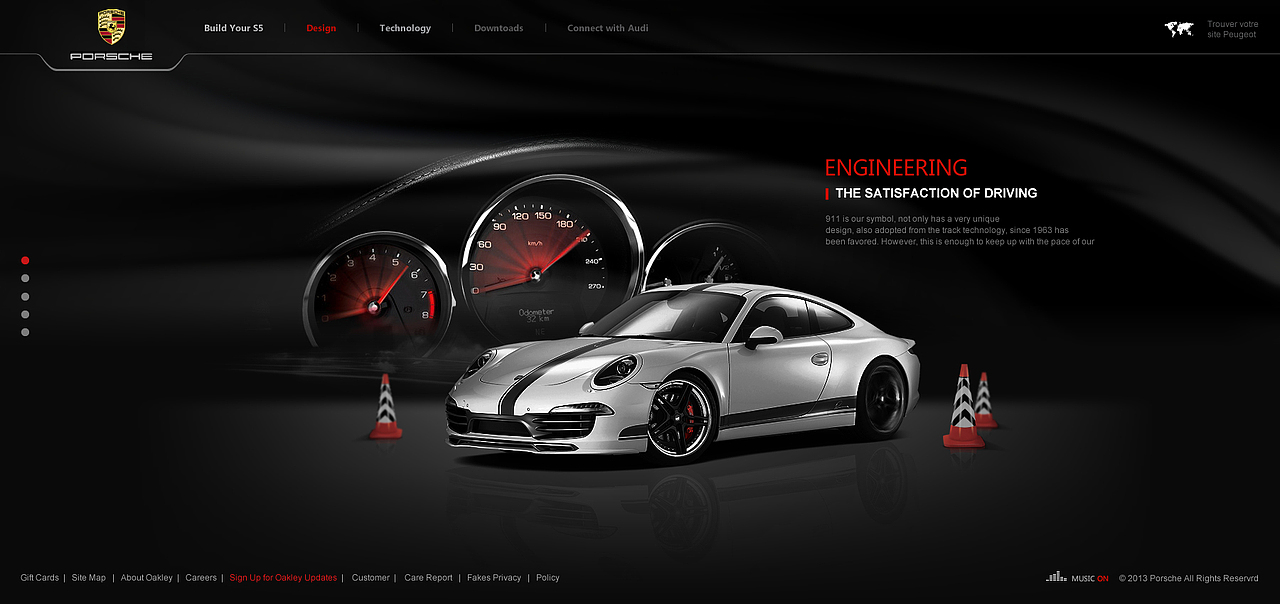Open the Downloads menu item
Viewport: 1280px width, 604px height.
[499, 28]
